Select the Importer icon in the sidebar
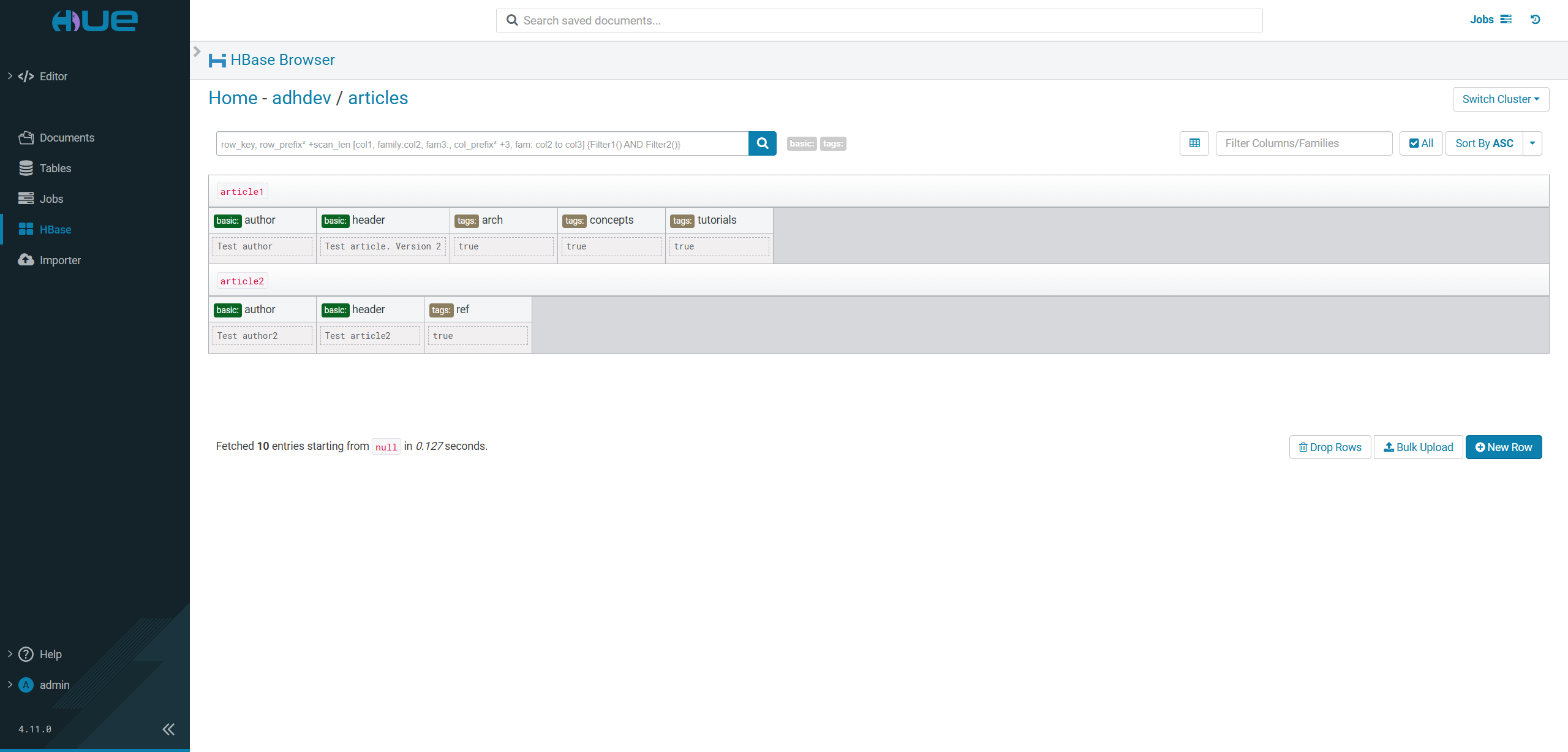Image resolution: width=1568 pixels, height=752 pixels. (x=25, y=260)
